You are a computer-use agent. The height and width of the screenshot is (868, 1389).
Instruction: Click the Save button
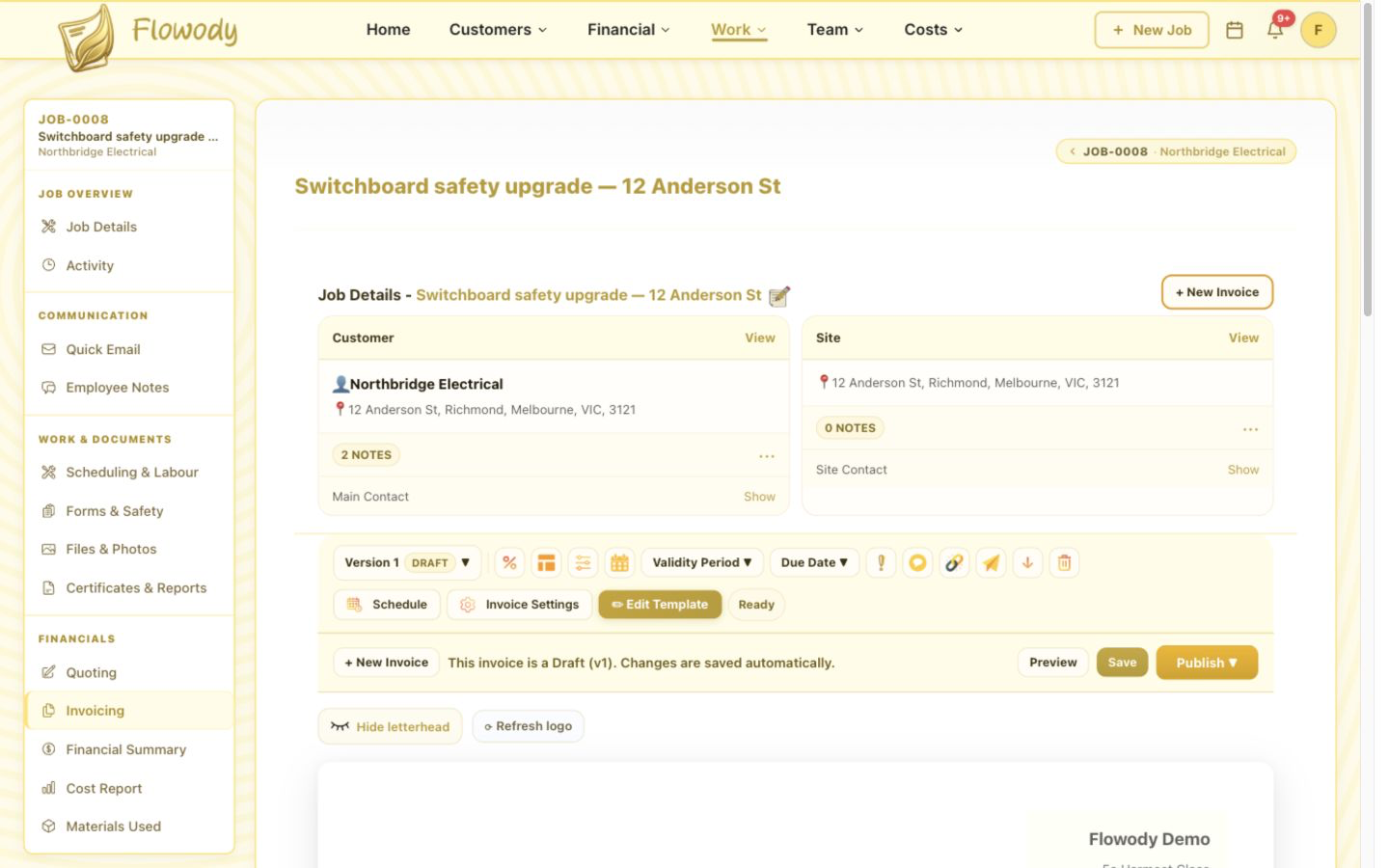pos(1122,663)
